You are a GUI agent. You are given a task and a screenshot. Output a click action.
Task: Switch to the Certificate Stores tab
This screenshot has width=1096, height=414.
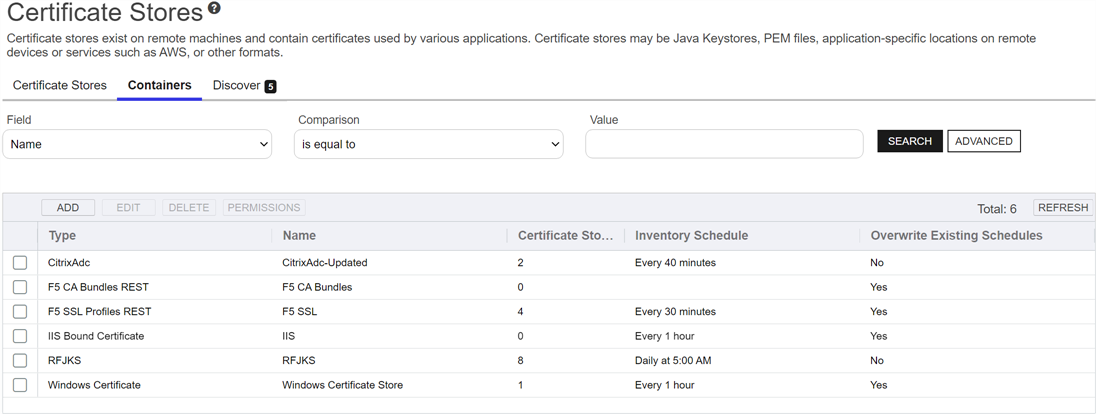coord(60,85)
